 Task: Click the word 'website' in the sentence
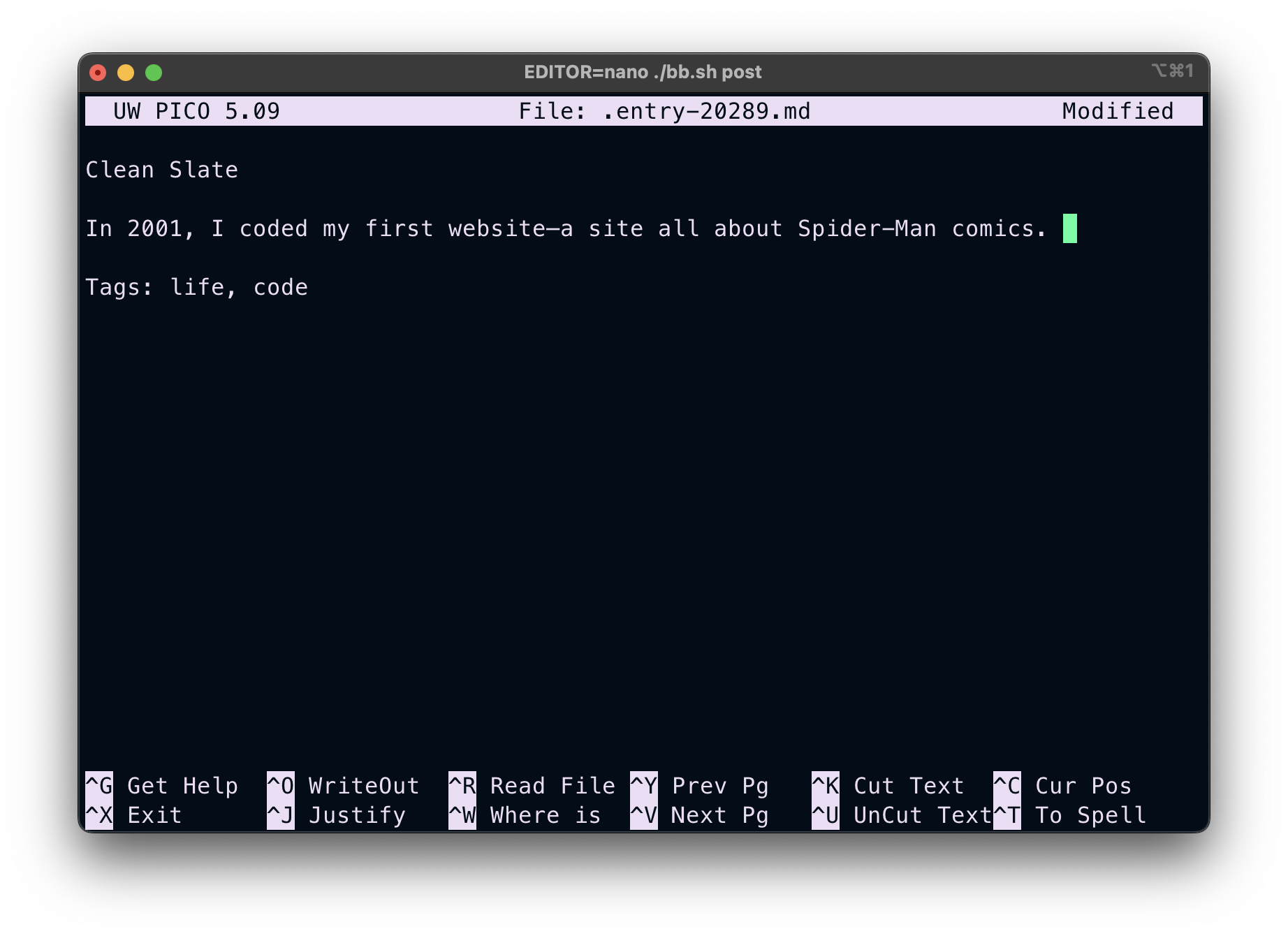coord(497,228)
